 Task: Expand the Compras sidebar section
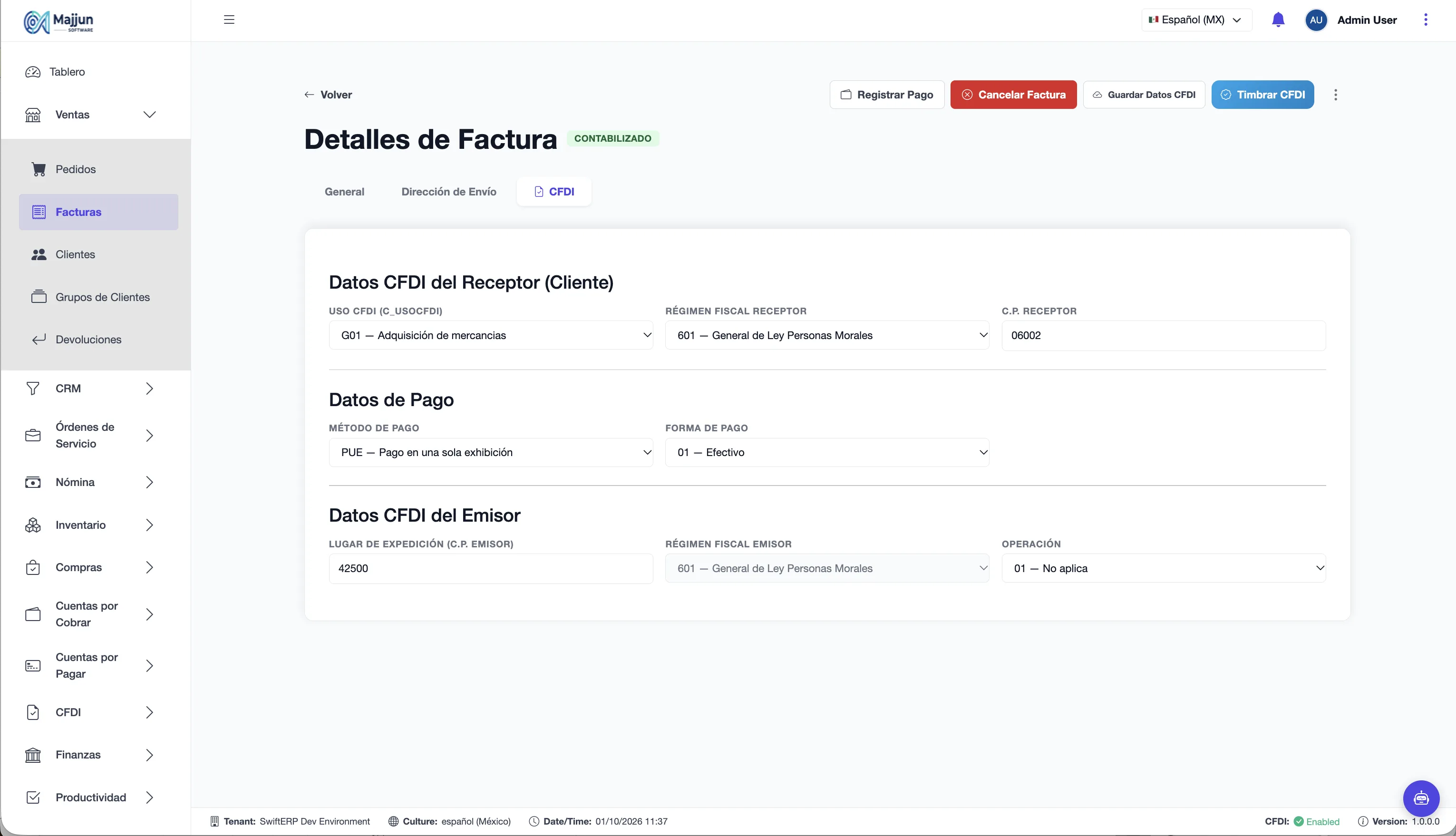click(x=95, y=567)
